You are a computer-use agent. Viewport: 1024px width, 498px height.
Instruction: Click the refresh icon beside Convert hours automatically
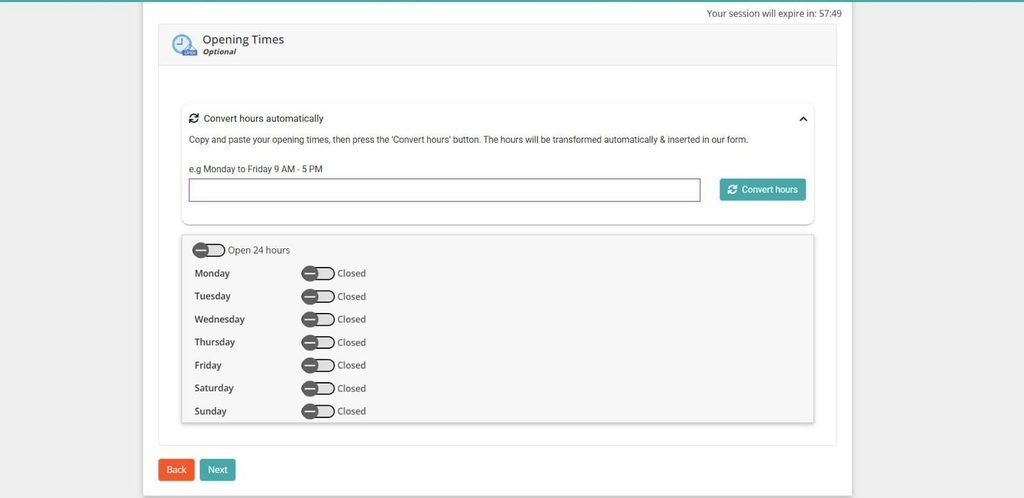[193, 118]
